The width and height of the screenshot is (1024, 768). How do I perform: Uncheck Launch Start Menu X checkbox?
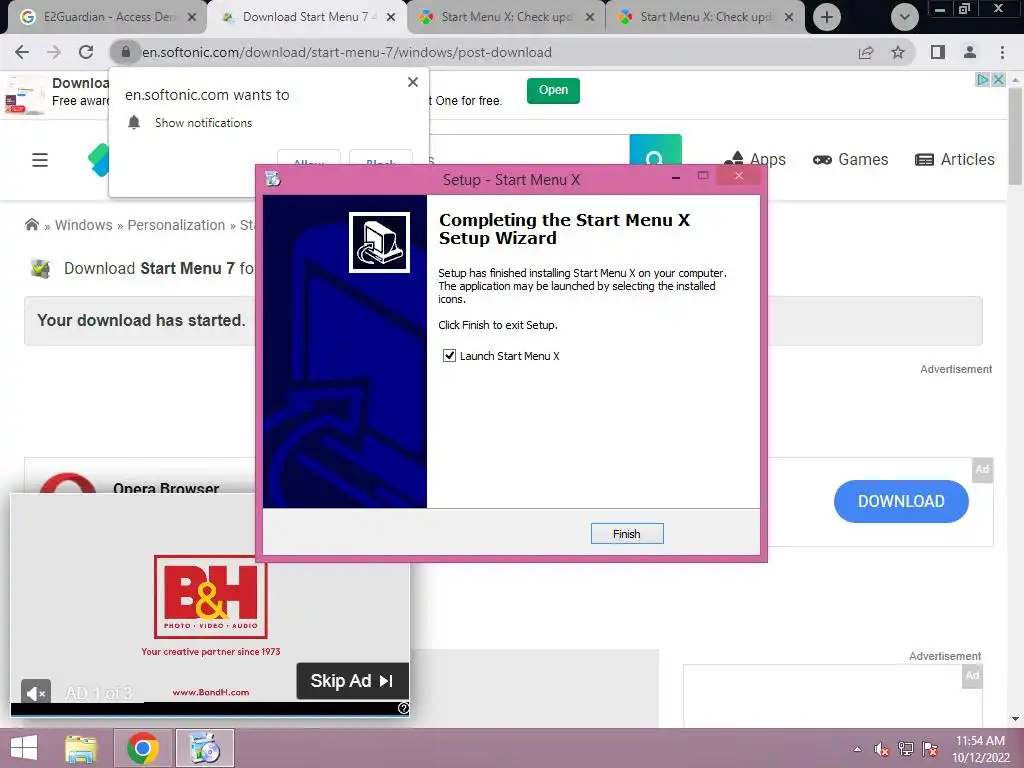click(449, 356)
